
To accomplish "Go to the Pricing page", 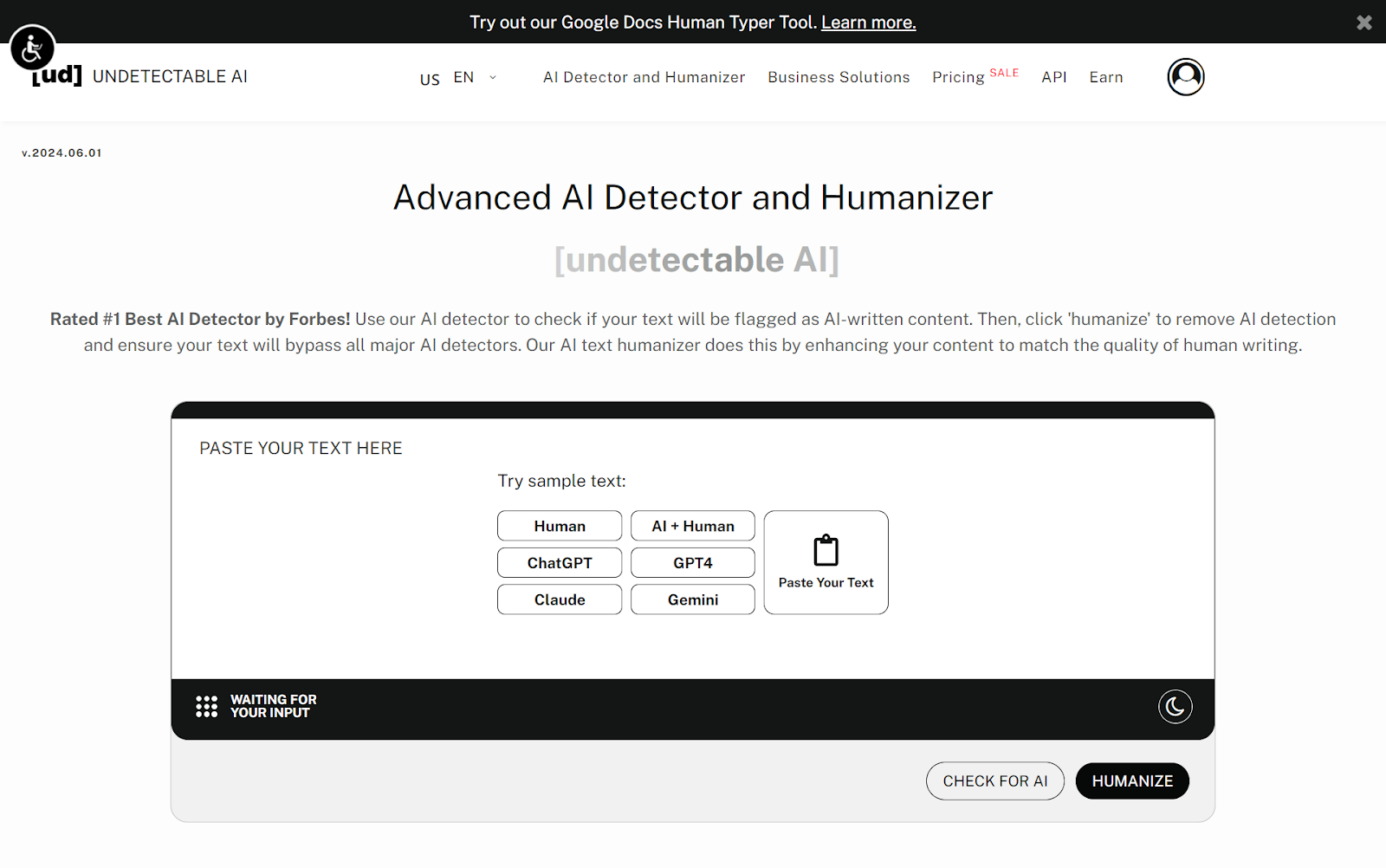I will click(x=958, y=77).
